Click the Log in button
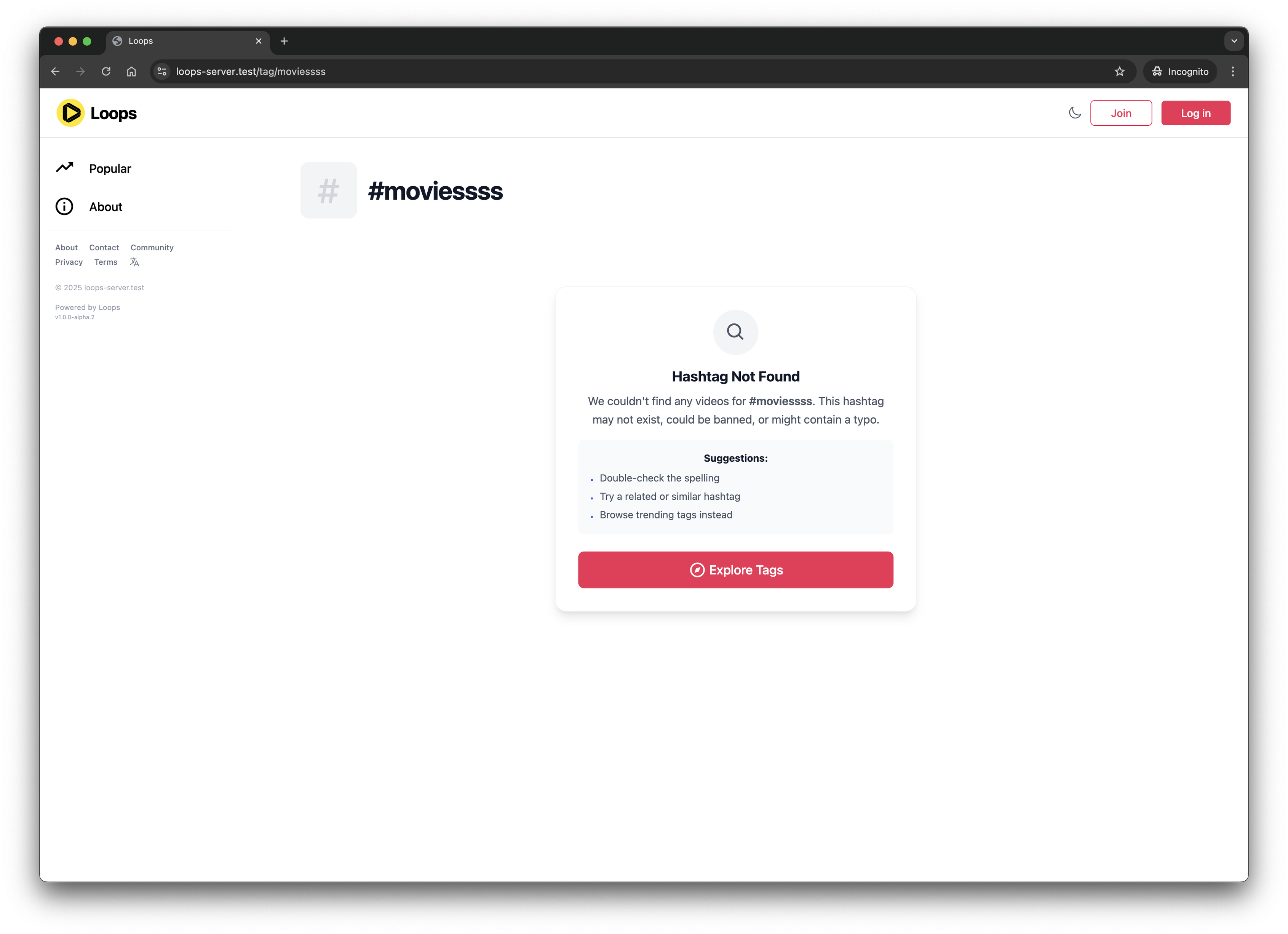The width and height of the screenshot is (1288, 934). [1195, 113]
